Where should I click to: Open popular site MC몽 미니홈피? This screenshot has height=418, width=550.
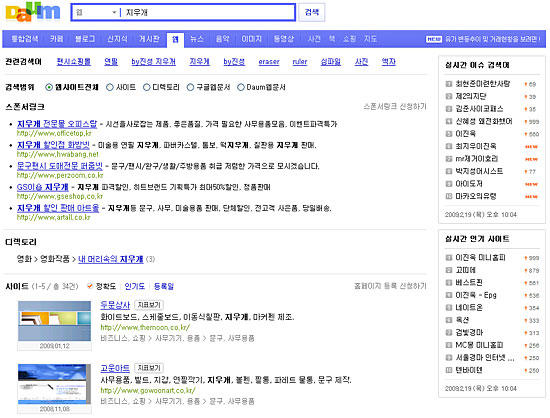tap(479, 345)
